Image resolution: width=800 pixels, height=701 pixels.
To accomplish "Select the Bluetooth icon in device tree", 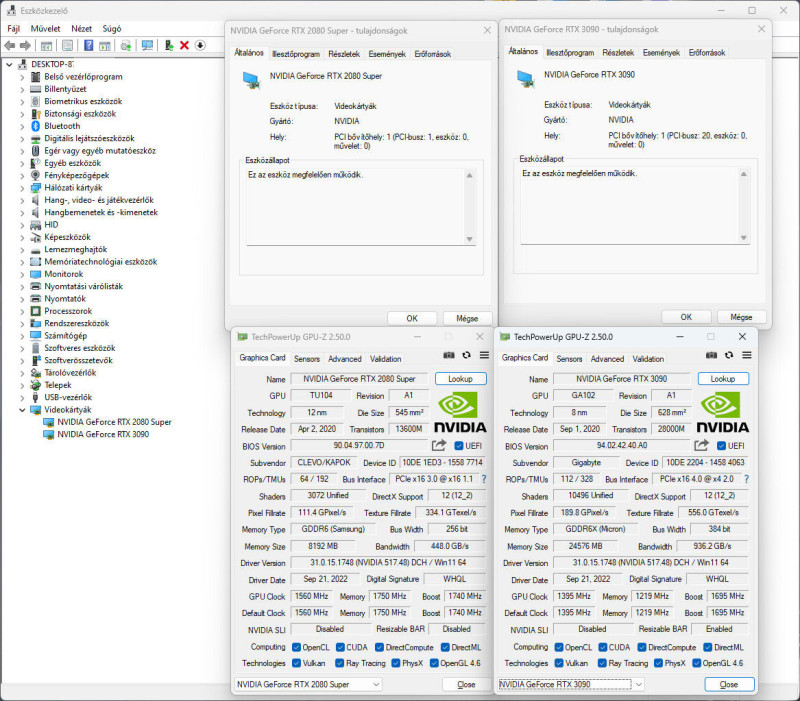I will (35, 126).
